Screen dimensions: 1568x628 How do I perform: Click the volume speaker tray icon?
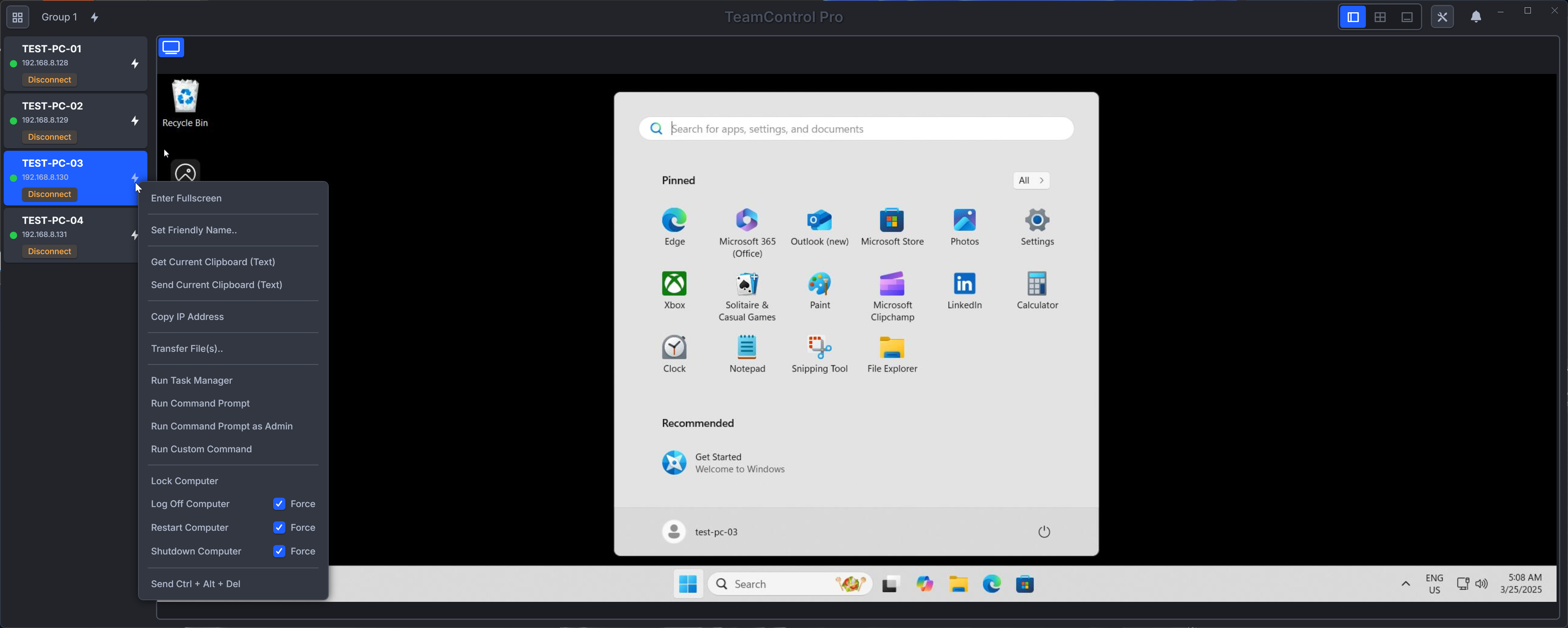tap(1481, 583)
